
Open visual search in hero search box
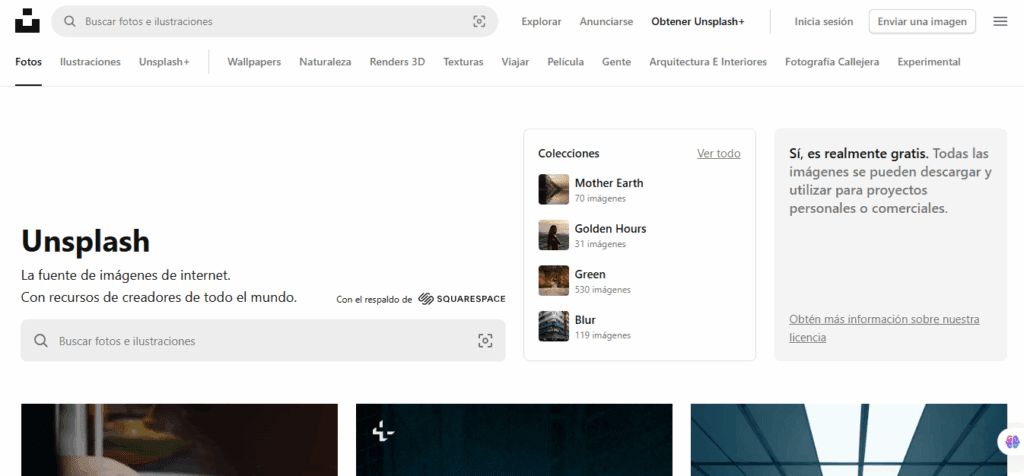pos(485,341)
